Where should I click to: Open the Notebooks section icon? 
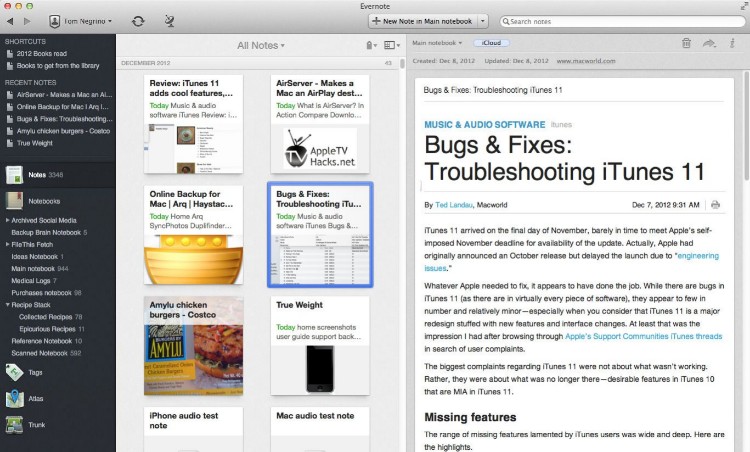pos(14,201)
